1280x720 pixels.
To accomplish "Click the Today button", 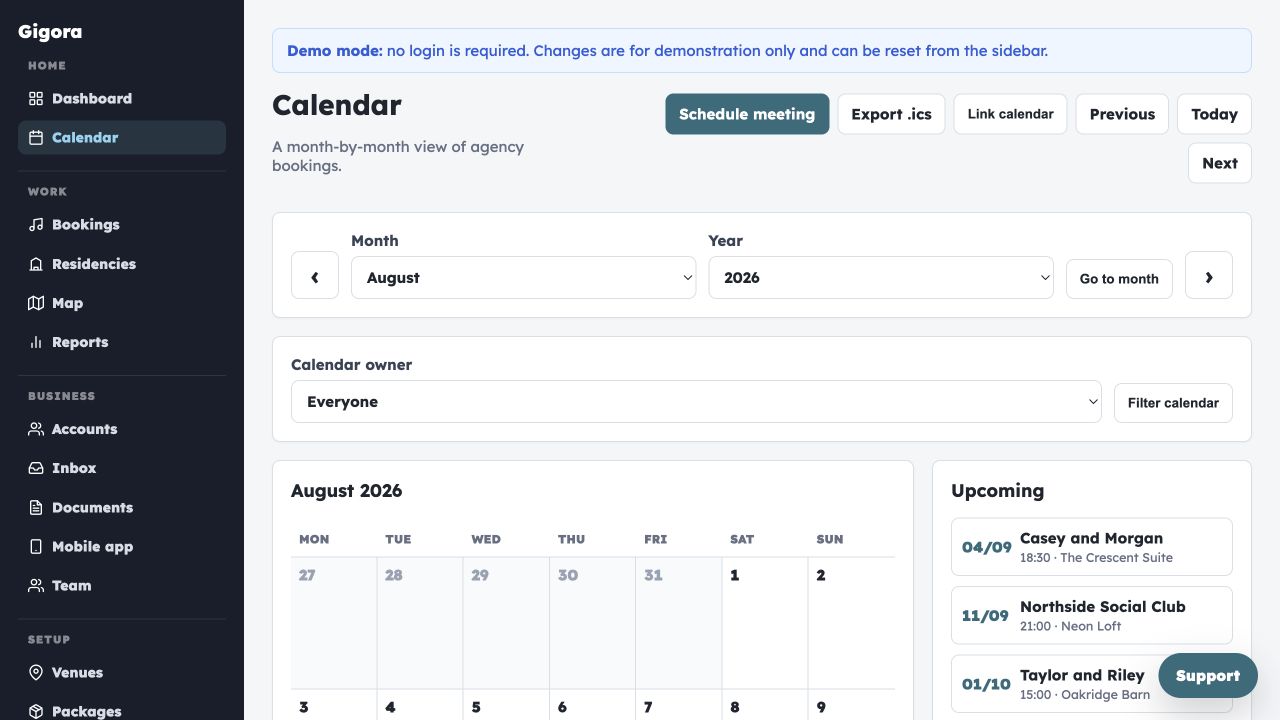I will pyautogui.click(x=1214, y=114).
